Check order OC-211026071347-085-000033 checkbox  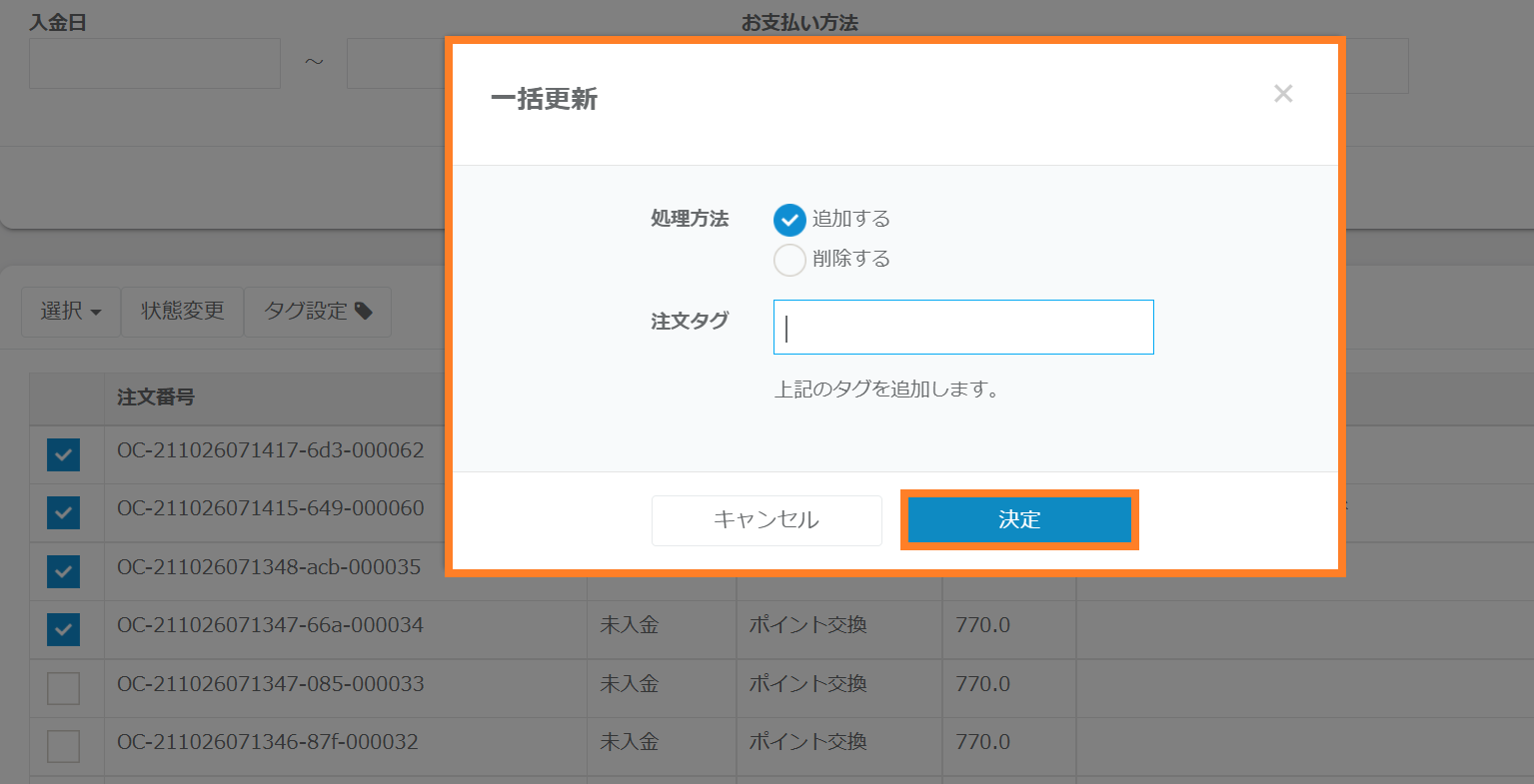[x=63, y=688]
